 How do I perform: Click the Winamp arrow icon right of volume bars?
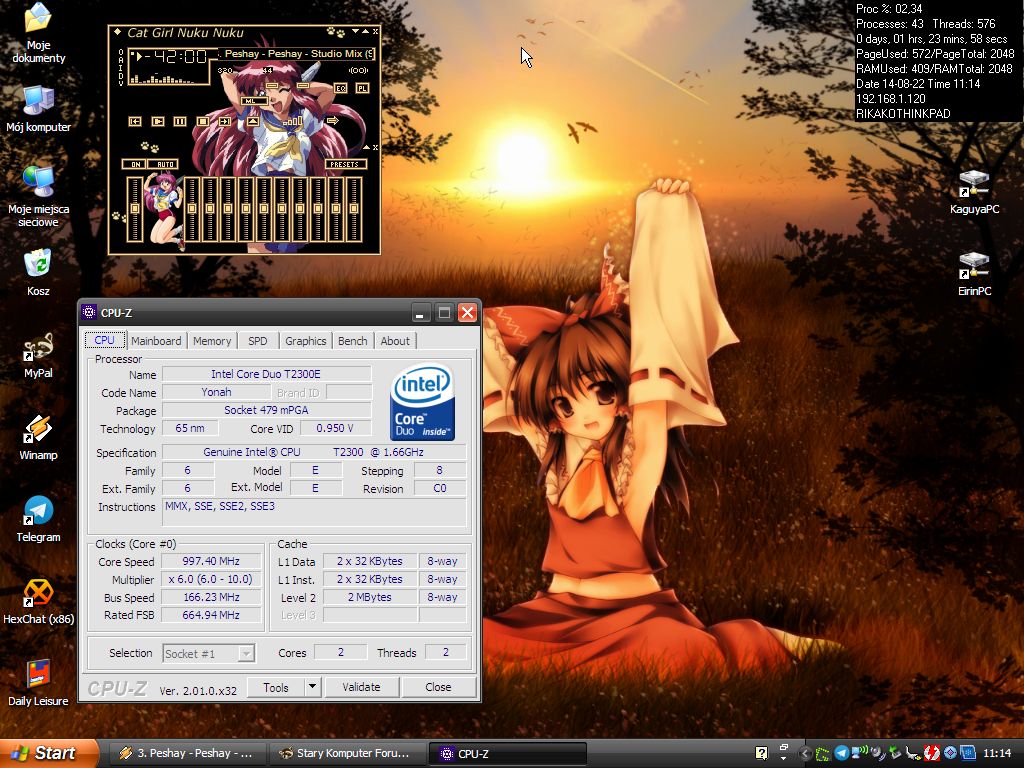(x=332, y=121)
